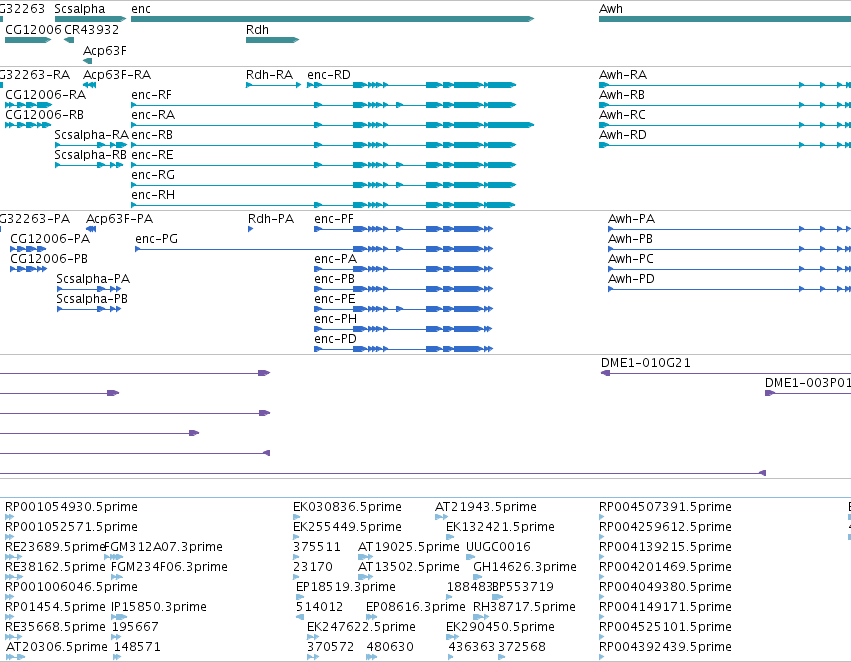
Task: Select the Acp63F gene label
Action: (x=105, y=51)
